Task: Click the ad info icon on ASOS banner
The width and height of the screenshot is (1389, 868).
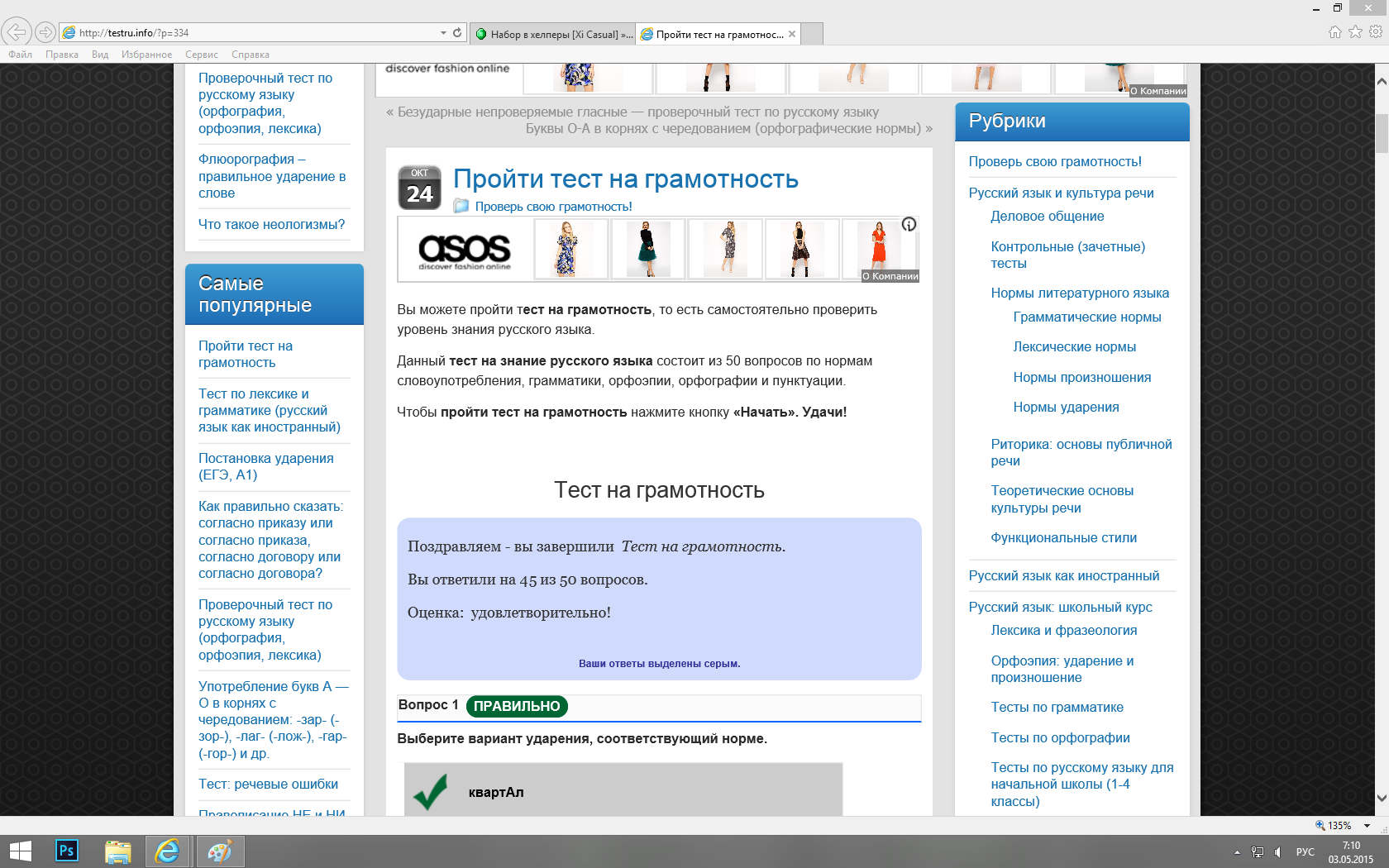Action: tap(909, 224)
